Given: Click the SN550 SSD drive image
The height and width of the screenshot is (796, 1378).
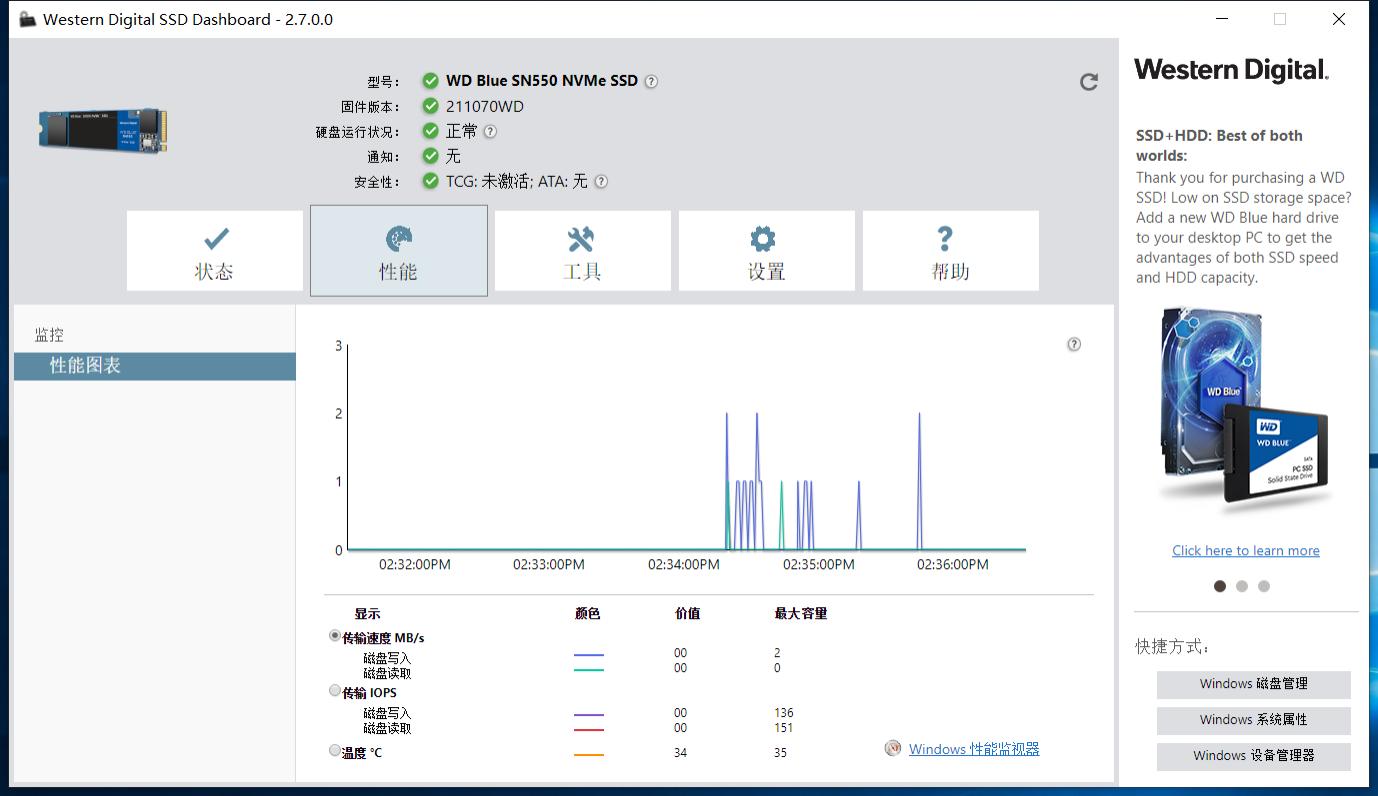Looking at the screenshot, I should (103, 130).
